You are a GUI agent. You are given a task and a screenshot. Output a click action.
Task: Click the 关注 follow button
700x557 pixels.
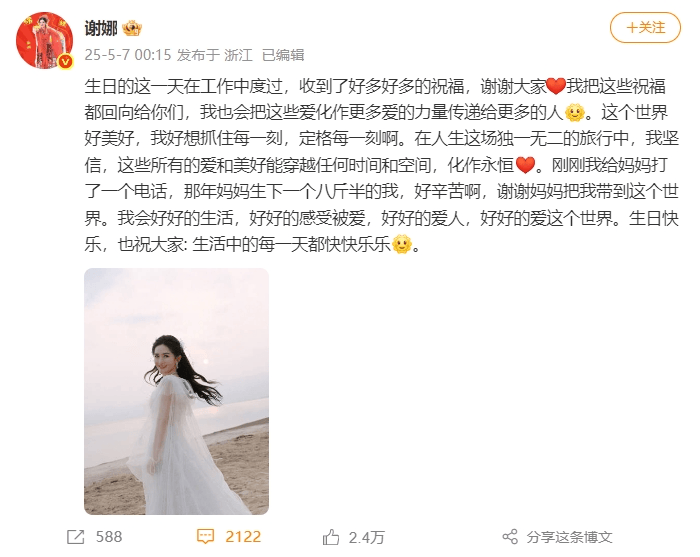click(x=645, y=28)
